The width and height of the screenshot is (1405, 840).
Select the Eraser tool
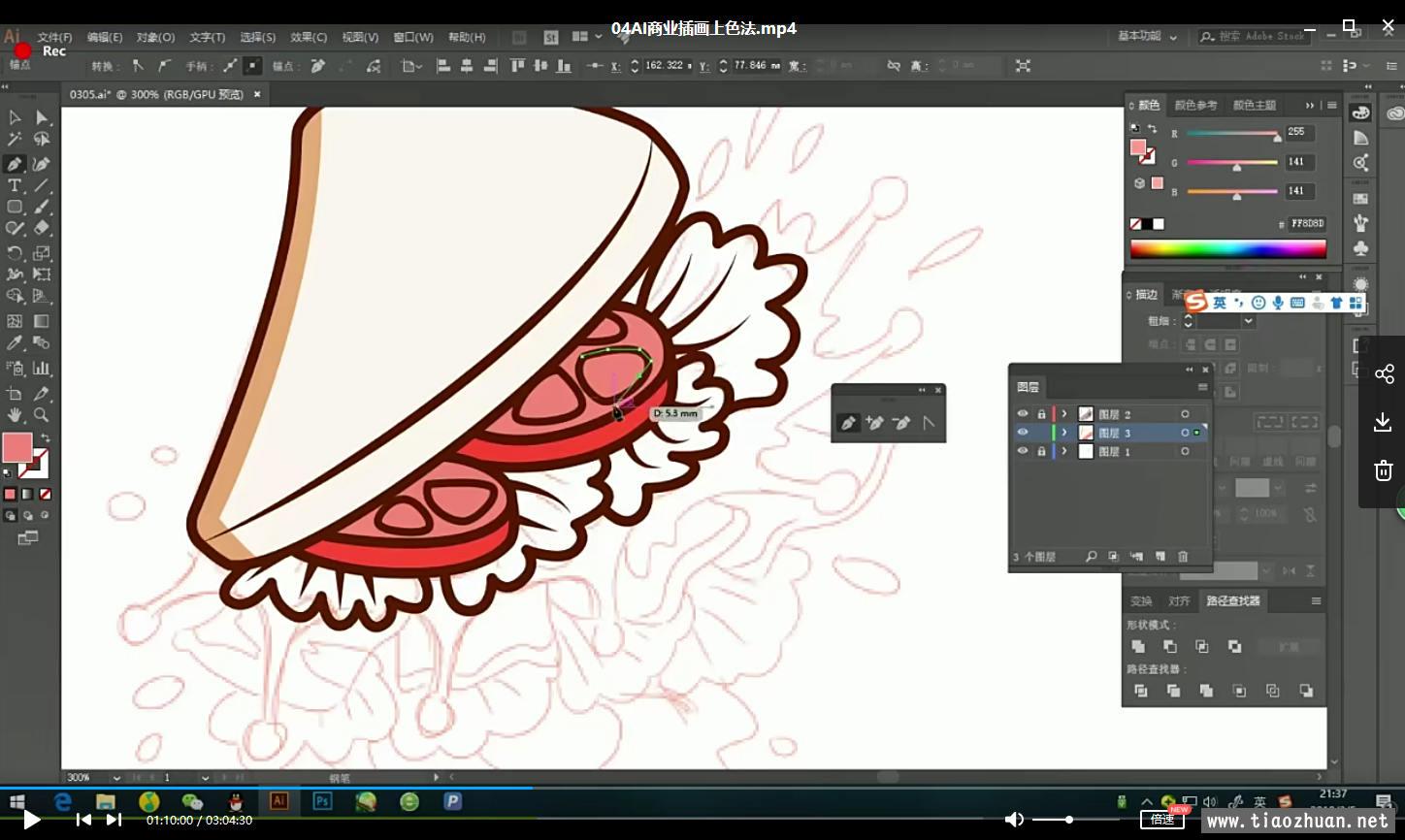(42, 228)
